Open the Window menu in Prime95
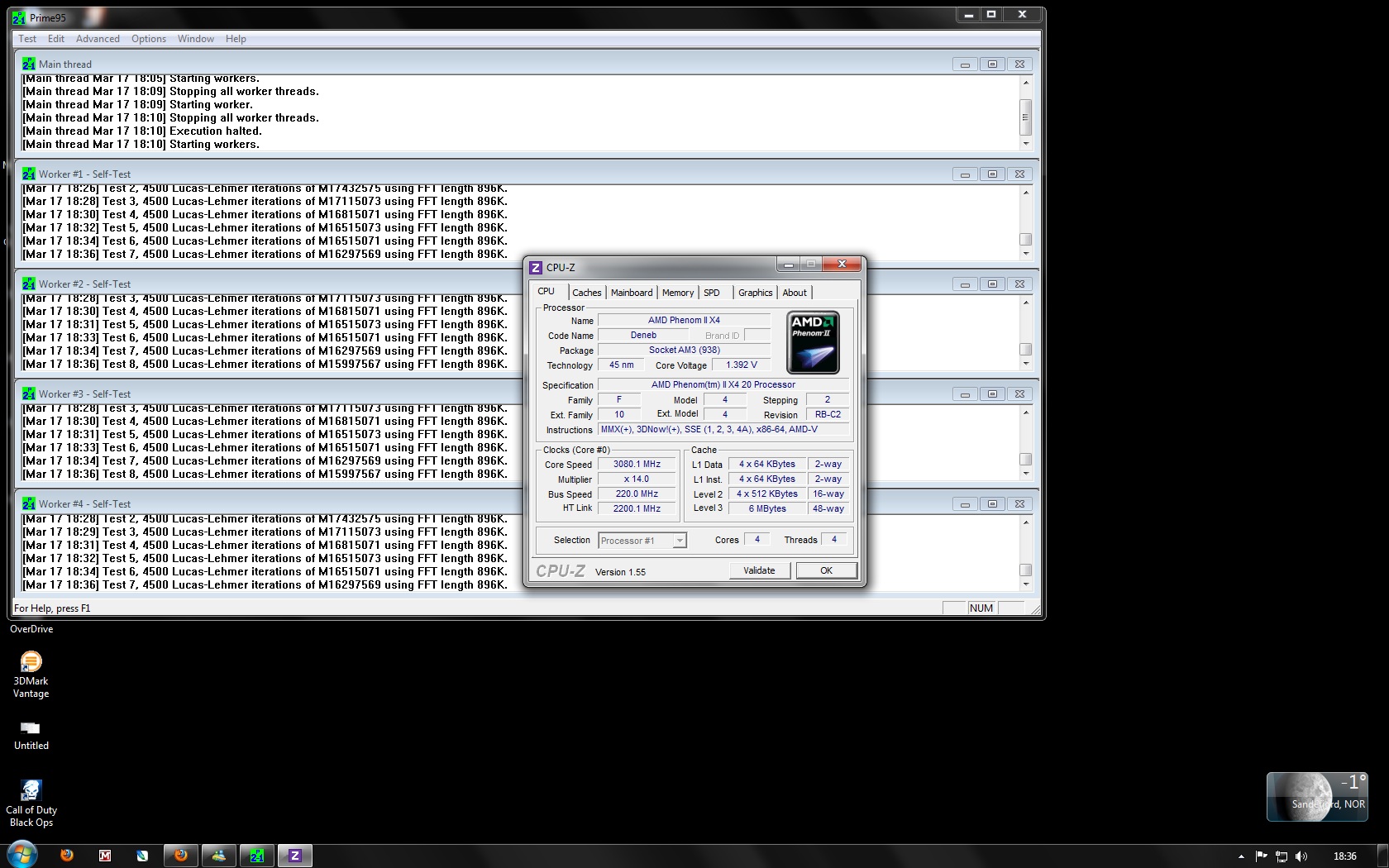Image resolution: width=1389 pixels, height=868 pixels. (196, 39)
